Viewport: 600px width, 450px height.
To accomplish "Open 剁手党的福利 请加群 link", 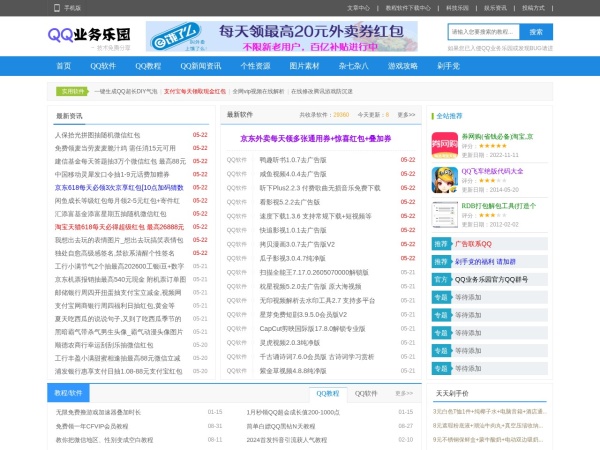I will click(485, 262).
